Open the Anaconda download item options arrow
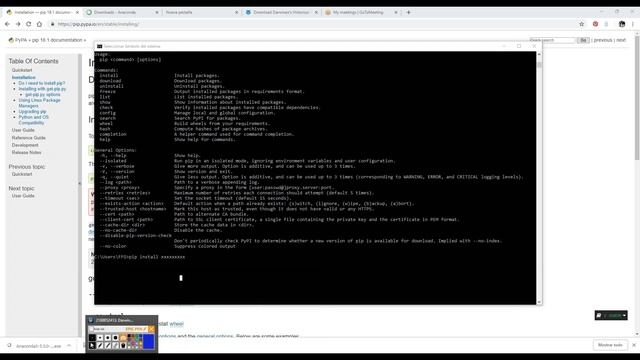The image size is (640, 360). point(69,346)
